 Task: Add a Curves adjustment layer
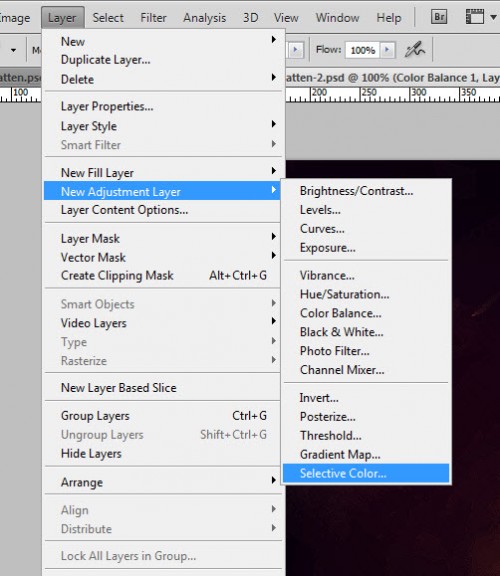366,229
